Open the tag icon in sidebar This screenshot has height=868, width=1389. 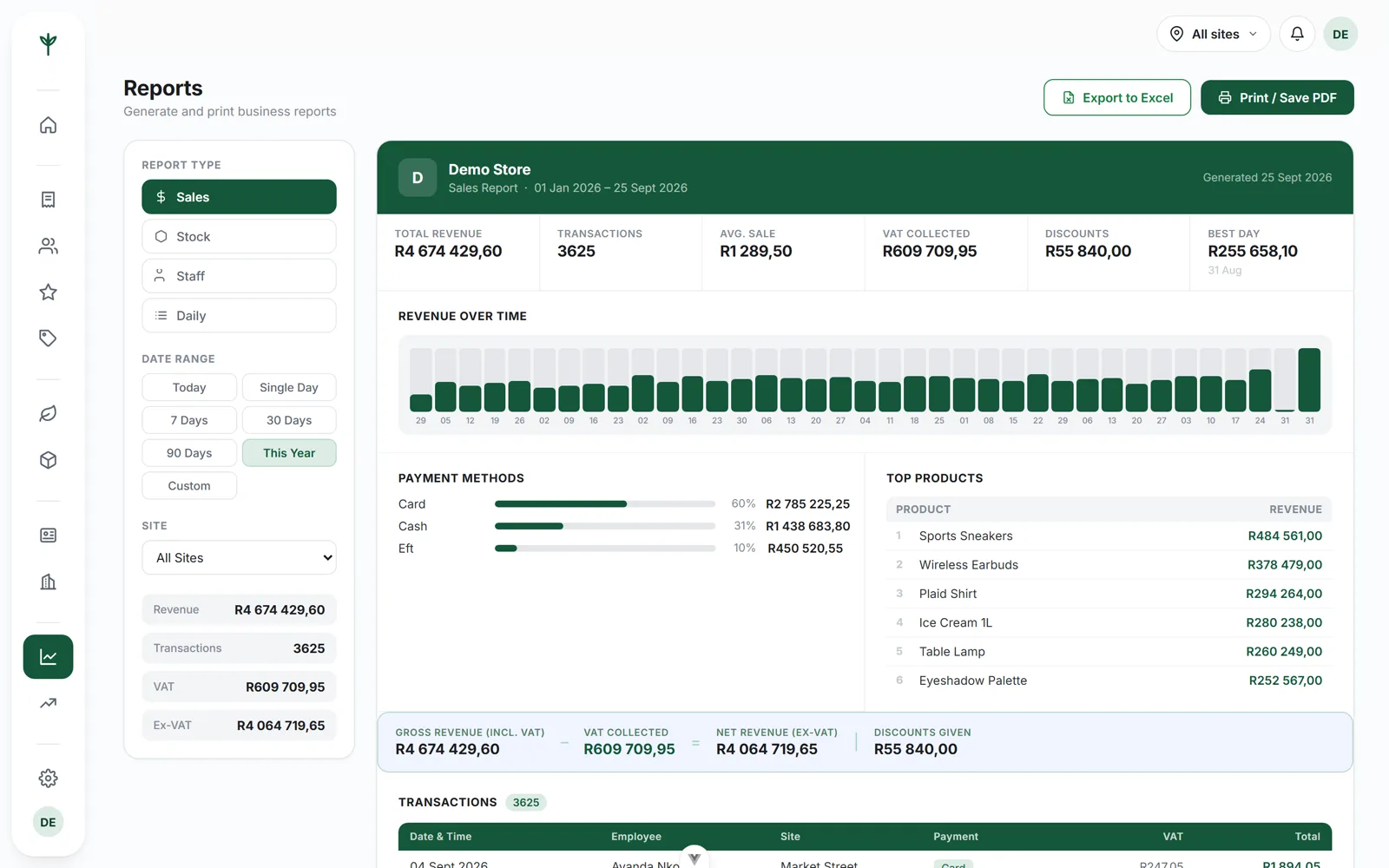click(x=48, y=338)
